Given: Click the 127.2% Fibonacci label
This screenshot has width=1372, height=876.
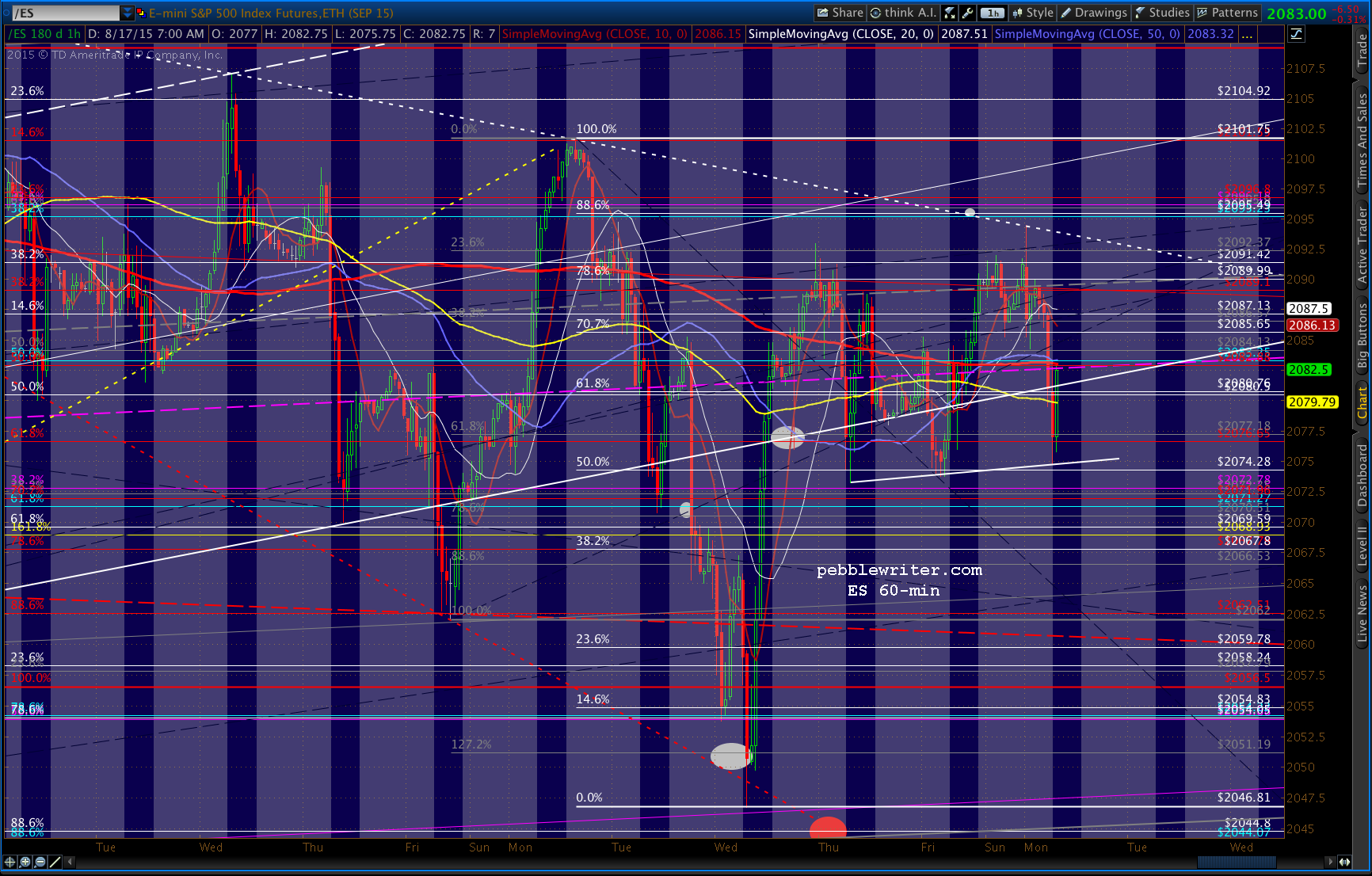Looking at the screenshot, I should (x=471, y=745).
